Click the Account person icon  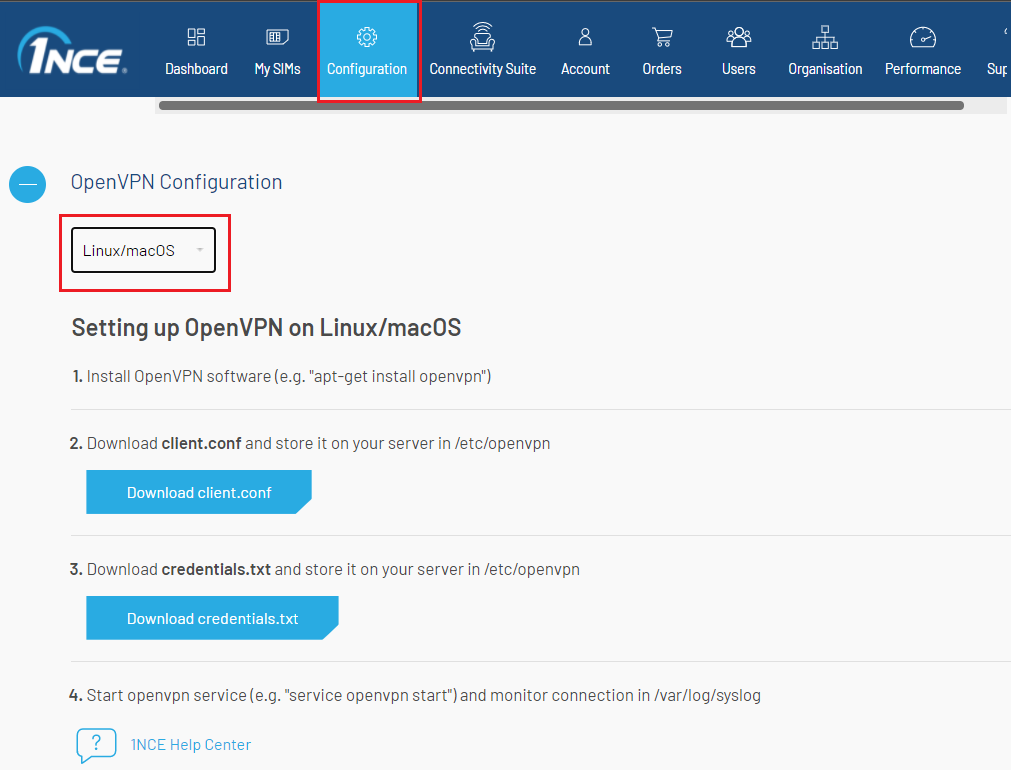(x=585, y=37)
